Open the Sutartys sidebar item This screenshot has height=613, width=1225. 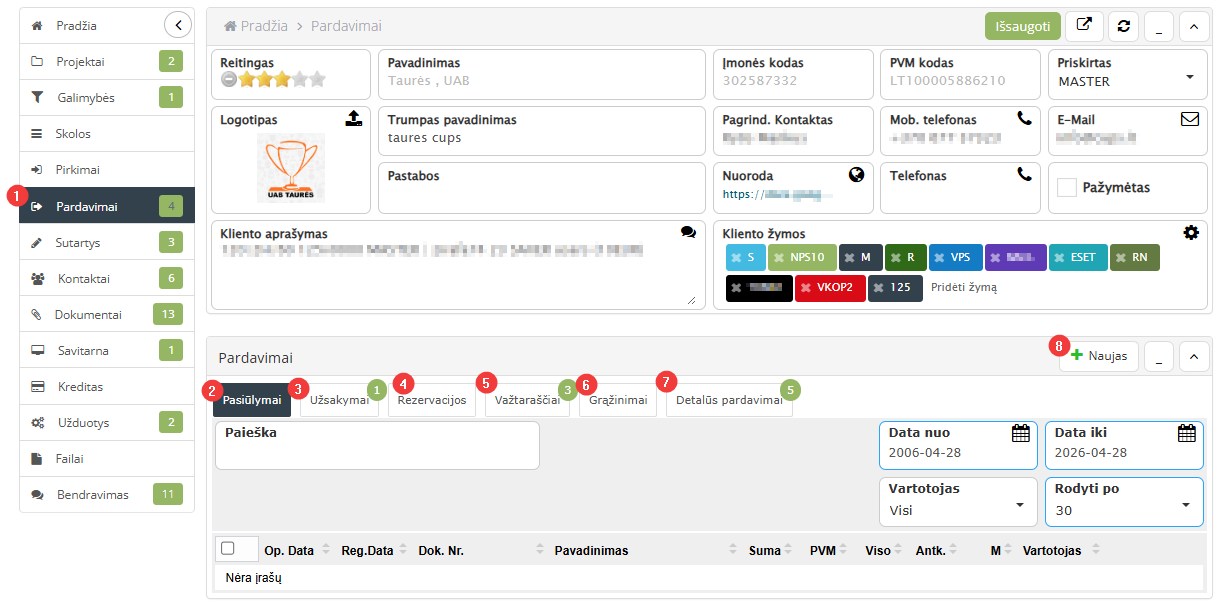click(x=78, y=242)
